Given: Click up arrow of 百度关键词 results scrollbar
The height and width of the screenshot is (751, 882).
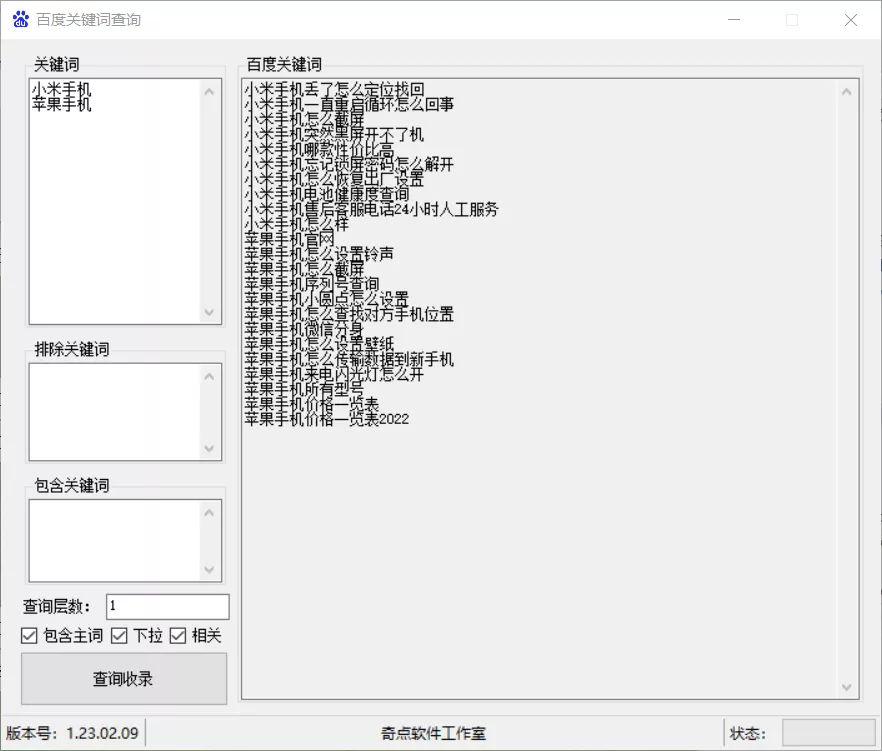Looking at the screenshot, I should [847, 92].
